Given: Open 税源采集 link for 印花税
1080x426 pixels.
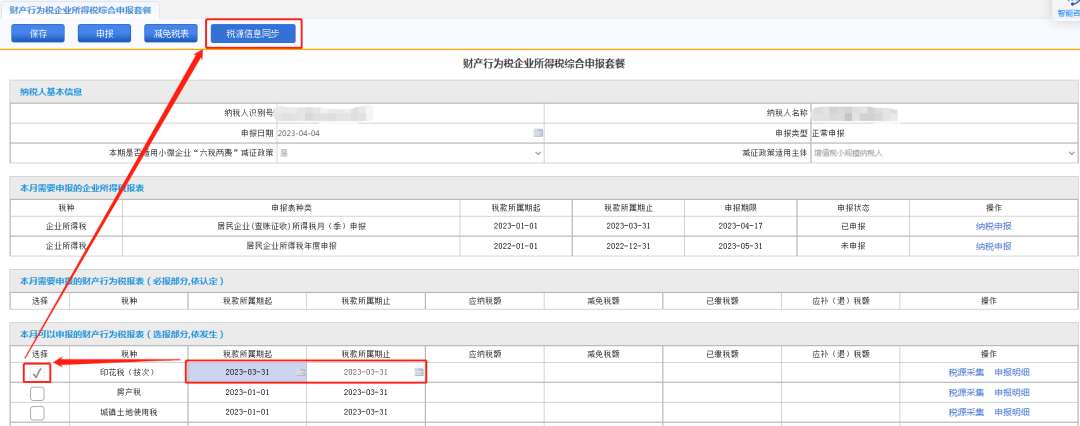Looking at the screenshot, I should tap(966, 373).
